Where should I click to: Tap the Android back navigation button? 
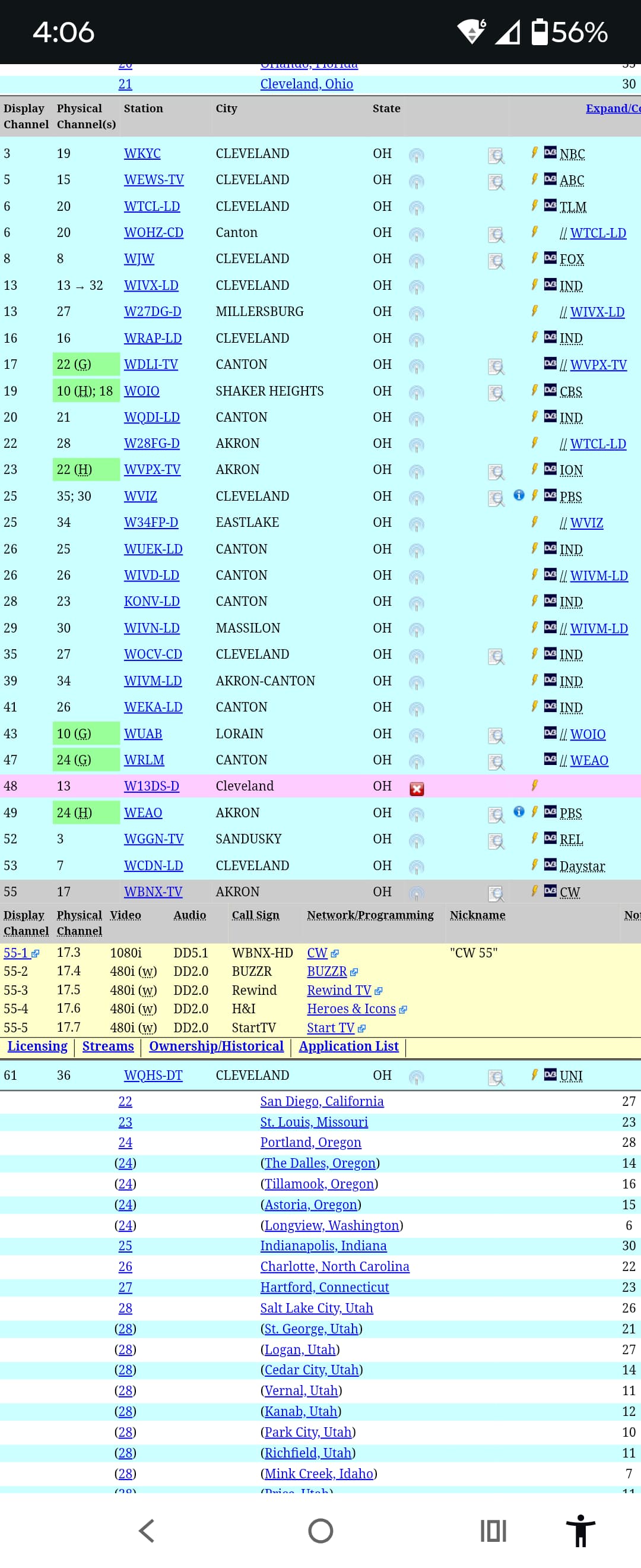coord(147,1530)
